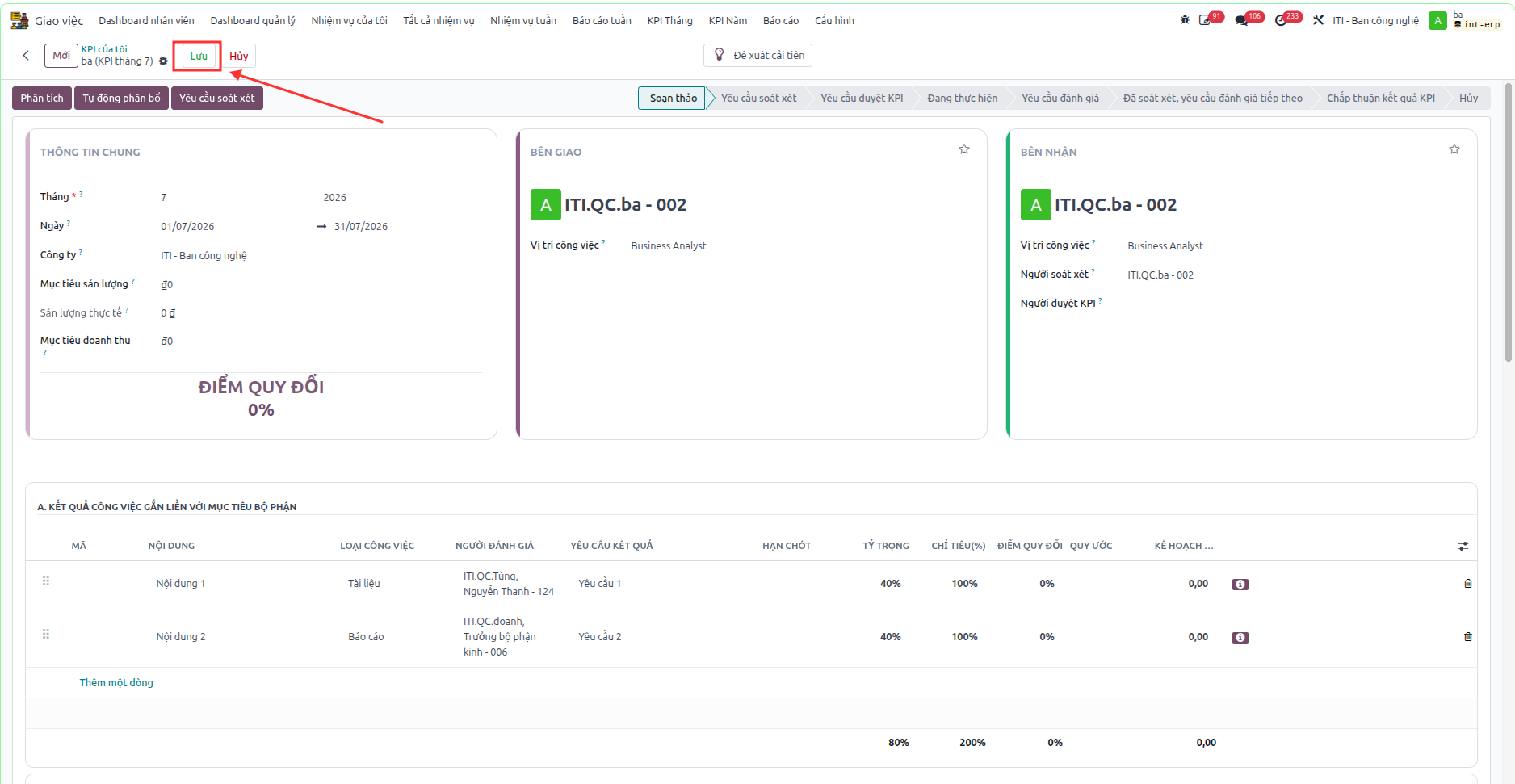The image size is (1515, 784).
Task: Open the KPI Tháng menu
Action: pos(669,20)
